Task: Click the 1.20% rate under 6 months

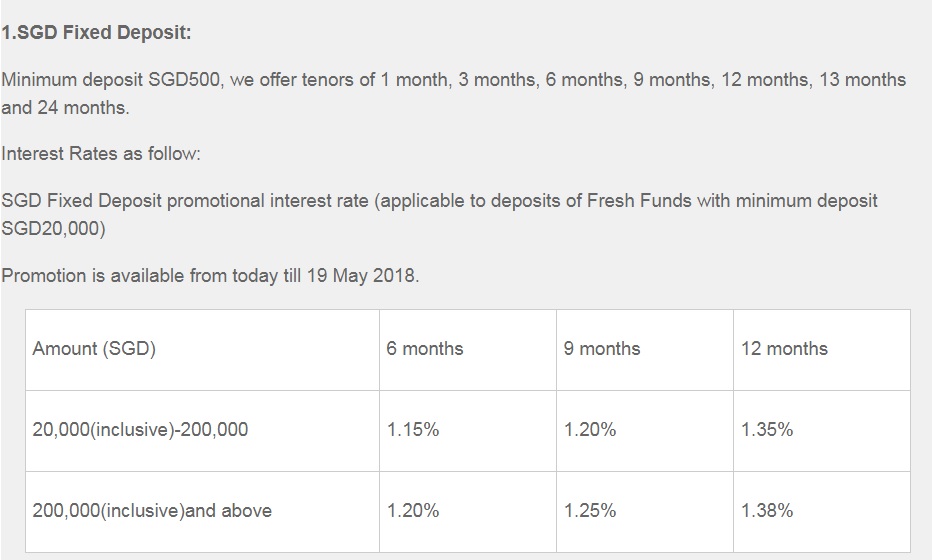Action: [413, 511]
